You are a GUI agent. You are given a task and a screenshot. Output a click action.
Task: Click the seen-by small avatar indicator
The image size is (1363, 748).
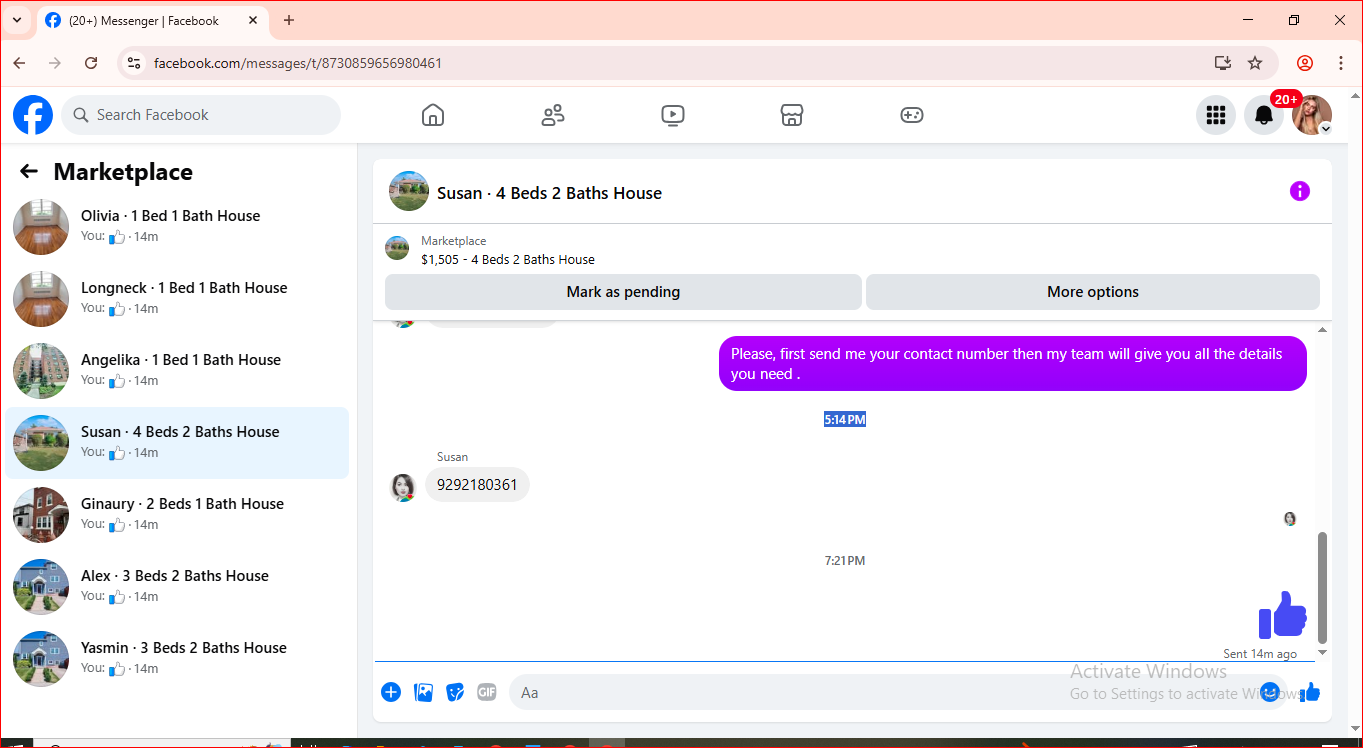pyautogui.click(x=1290, y=519)
